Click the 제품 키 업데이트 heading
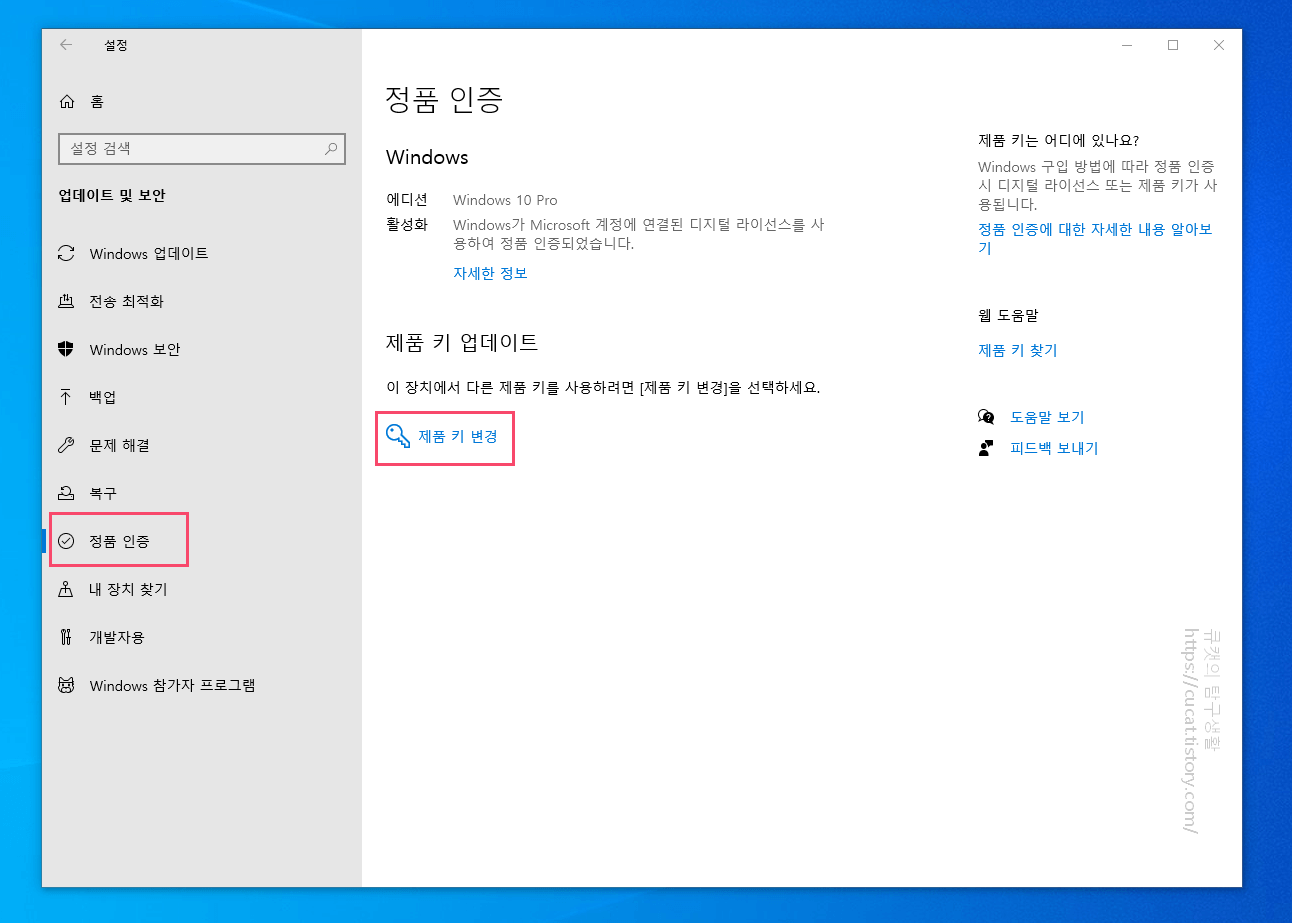The height and width of the screenshot is (923, 1292). 462,342
